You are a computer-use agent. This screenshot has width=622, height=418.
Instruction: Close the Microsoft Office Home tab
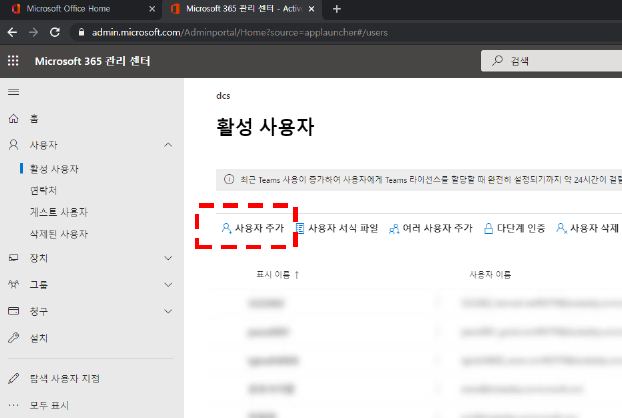click(152, 9)
